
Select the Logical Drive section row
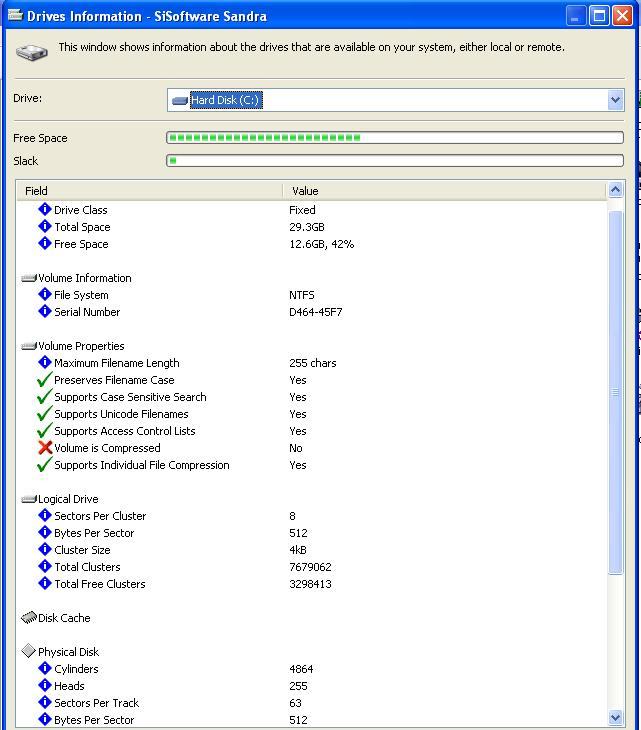click(x=312, y=499)
